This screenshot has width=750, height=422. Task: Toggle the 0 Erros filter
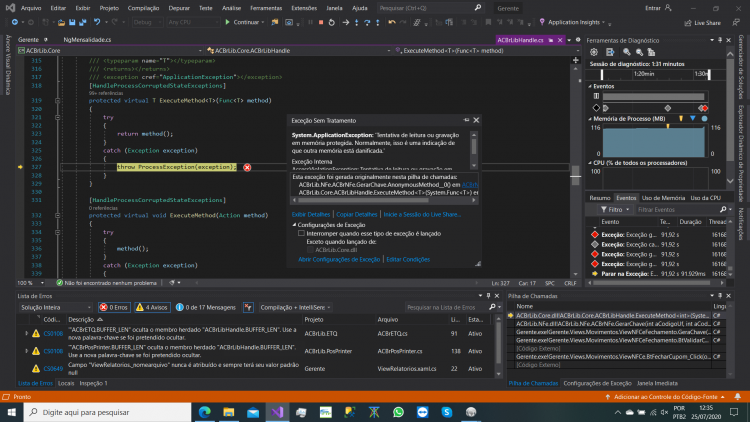click(x=114, y=307)
